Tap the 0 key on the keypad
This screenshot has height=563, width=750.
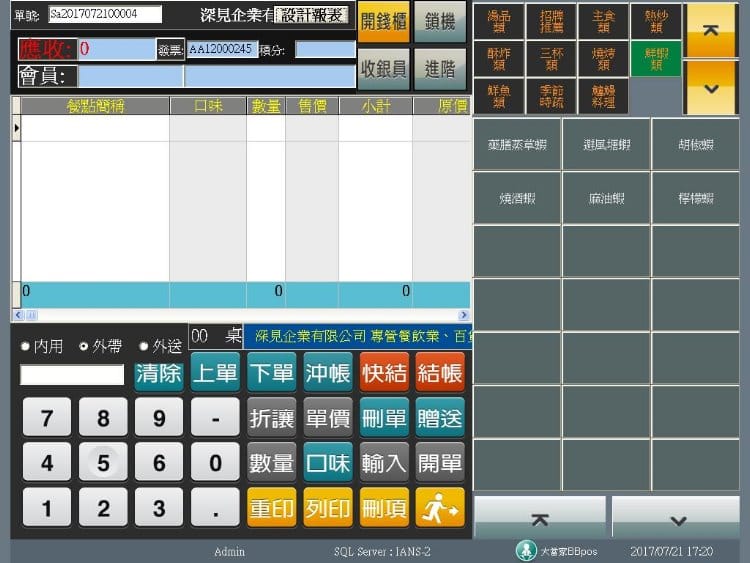(215, 463)
